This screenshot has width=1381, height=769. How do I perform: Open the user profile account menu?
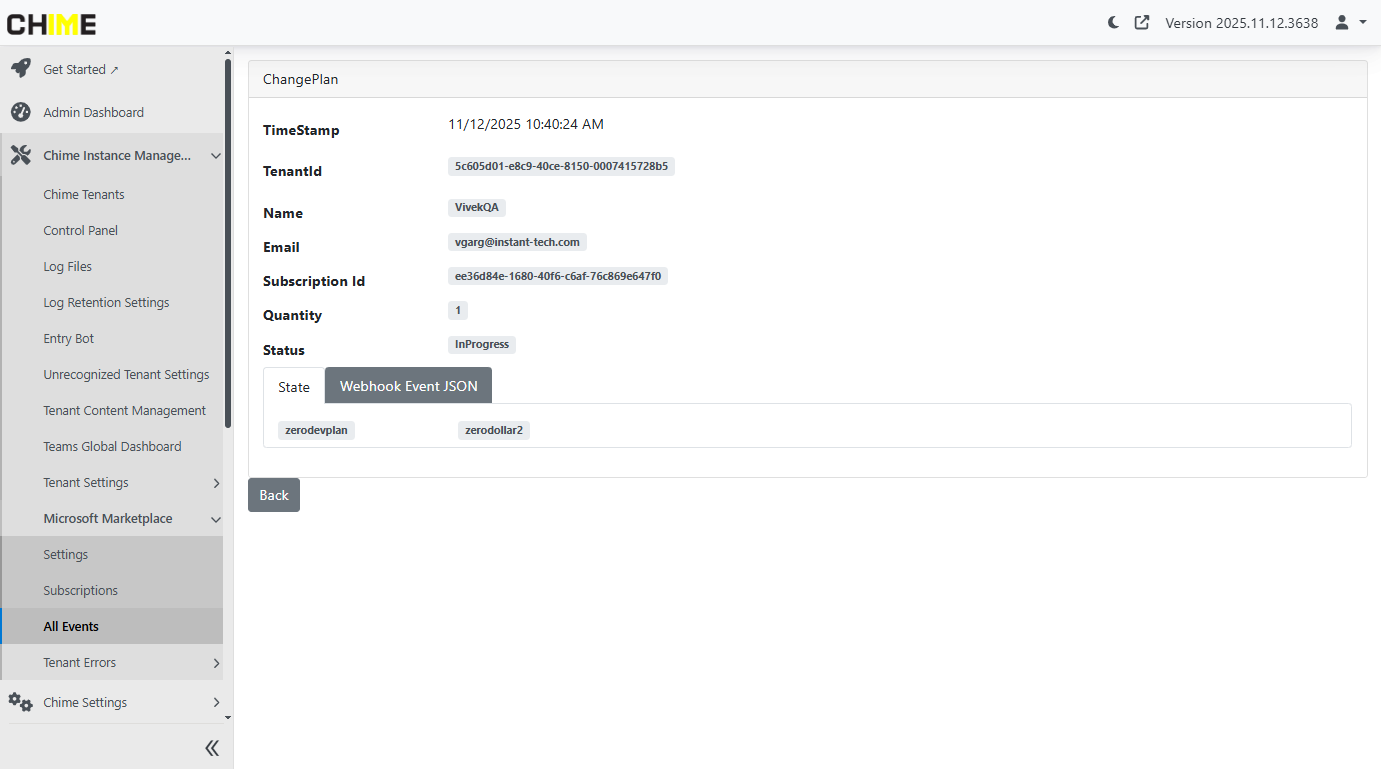(1350, 22)
